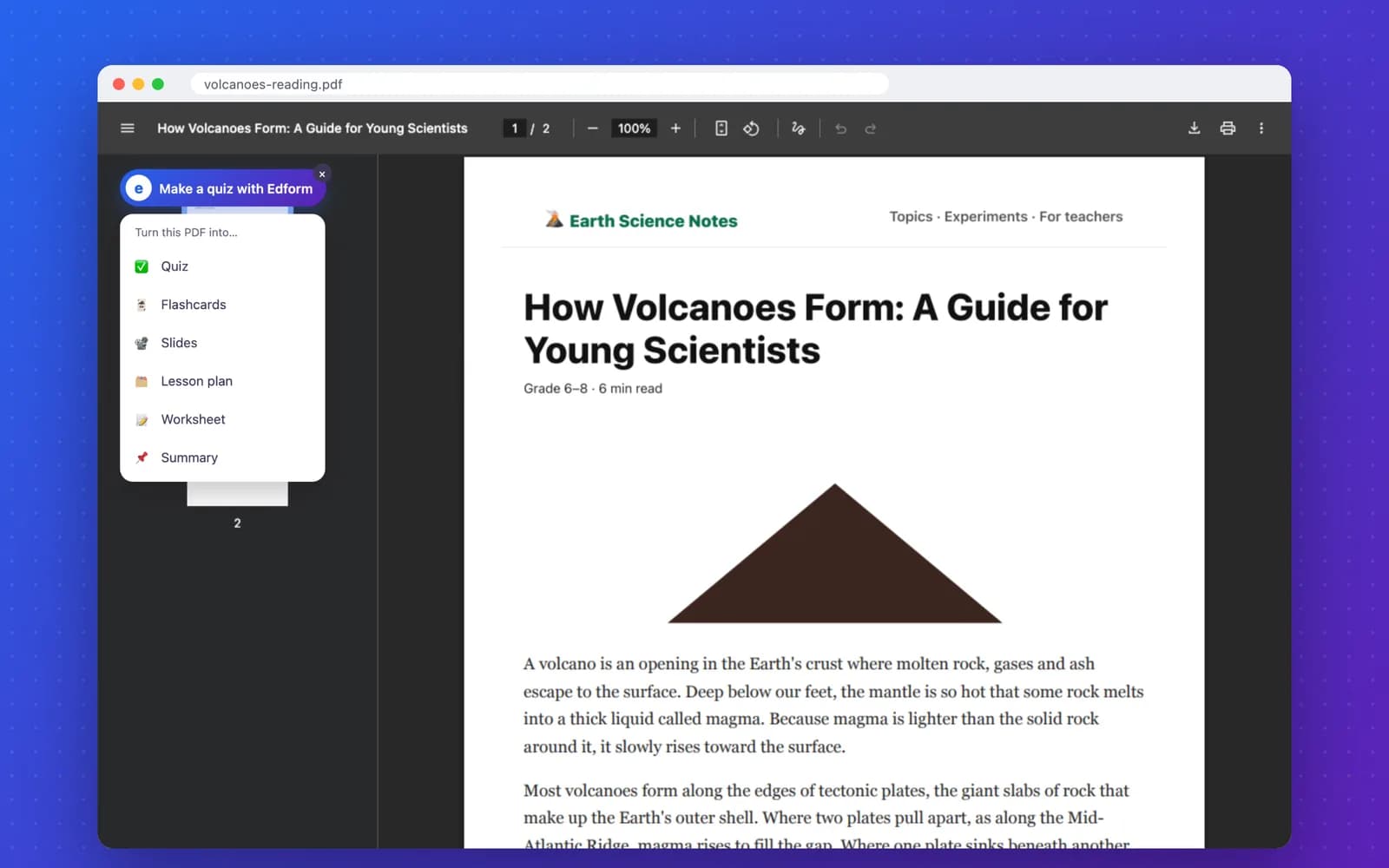
Task: Click the fit to page icon
Action: (721, 128)
